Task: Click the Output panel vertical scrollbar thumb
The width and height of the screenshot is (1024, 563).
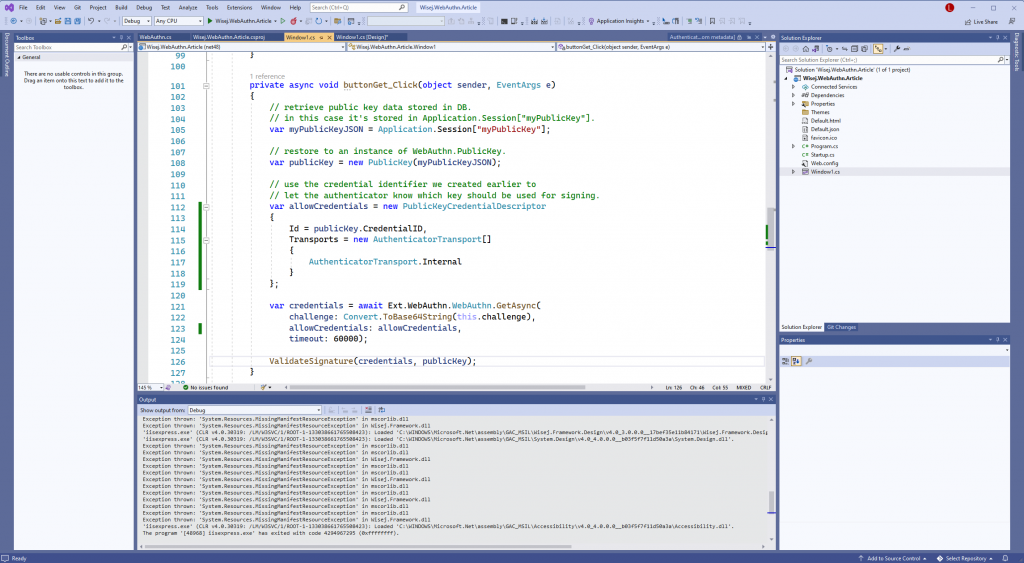Action: pyautogui.click(x=771, y=502)
